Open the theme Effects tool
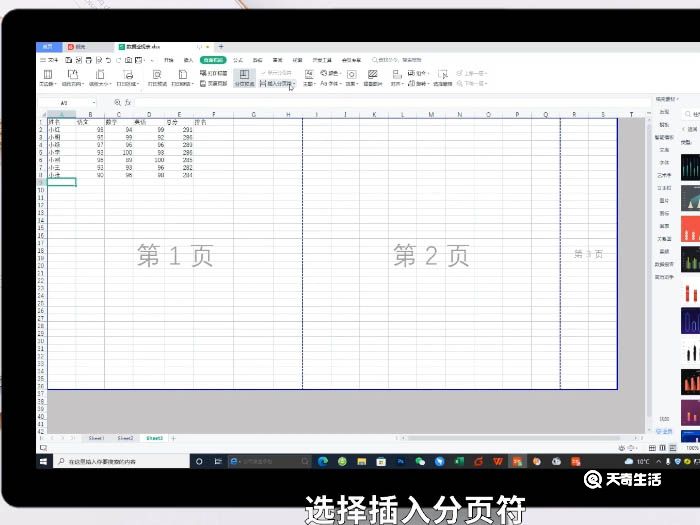Image resolution: width=700 pixels, height=525 pixels. click(x=352, y=78)
